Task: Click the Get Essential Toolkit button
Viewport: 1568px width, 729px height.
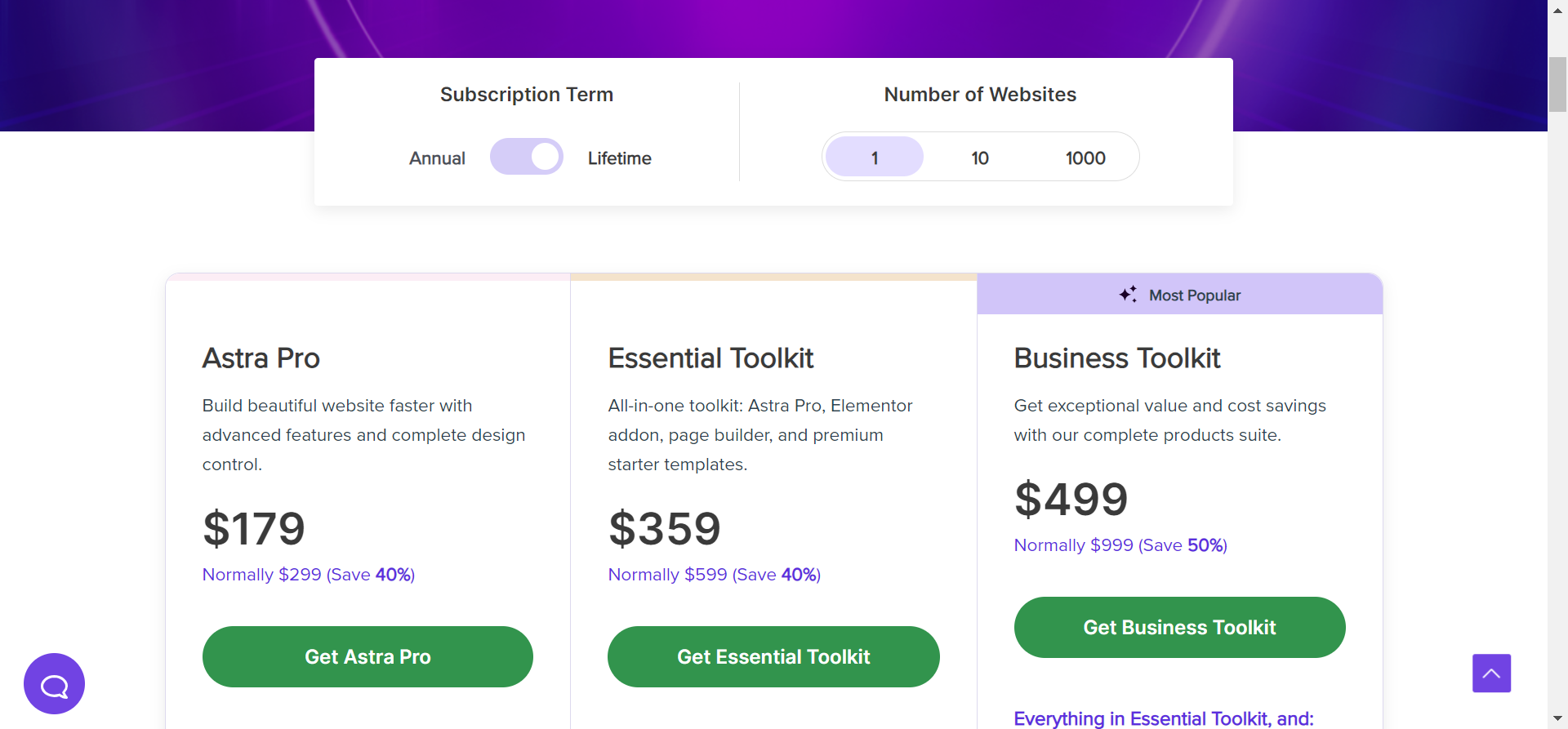Action: click(x=773, y=656)
